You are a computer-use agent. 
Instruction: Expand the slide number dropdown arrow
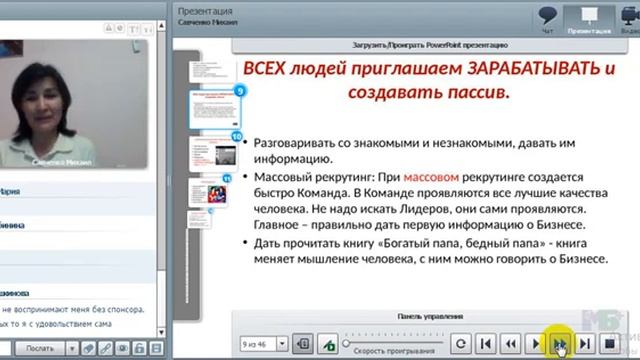coord(282,344)
